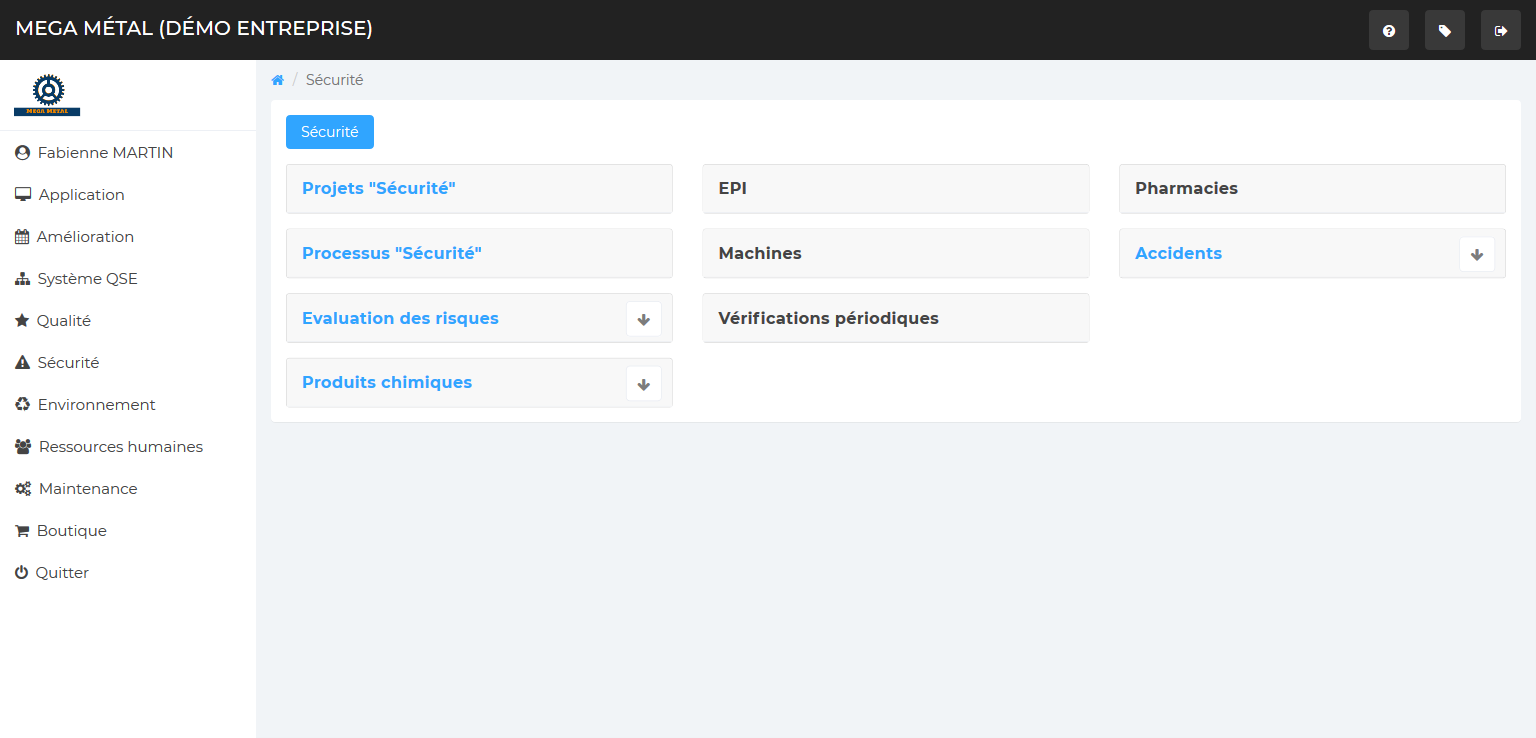Click the star icon beside Qualité
The height and width of the screenshot is (738, 1536).
tap(22, 321)
